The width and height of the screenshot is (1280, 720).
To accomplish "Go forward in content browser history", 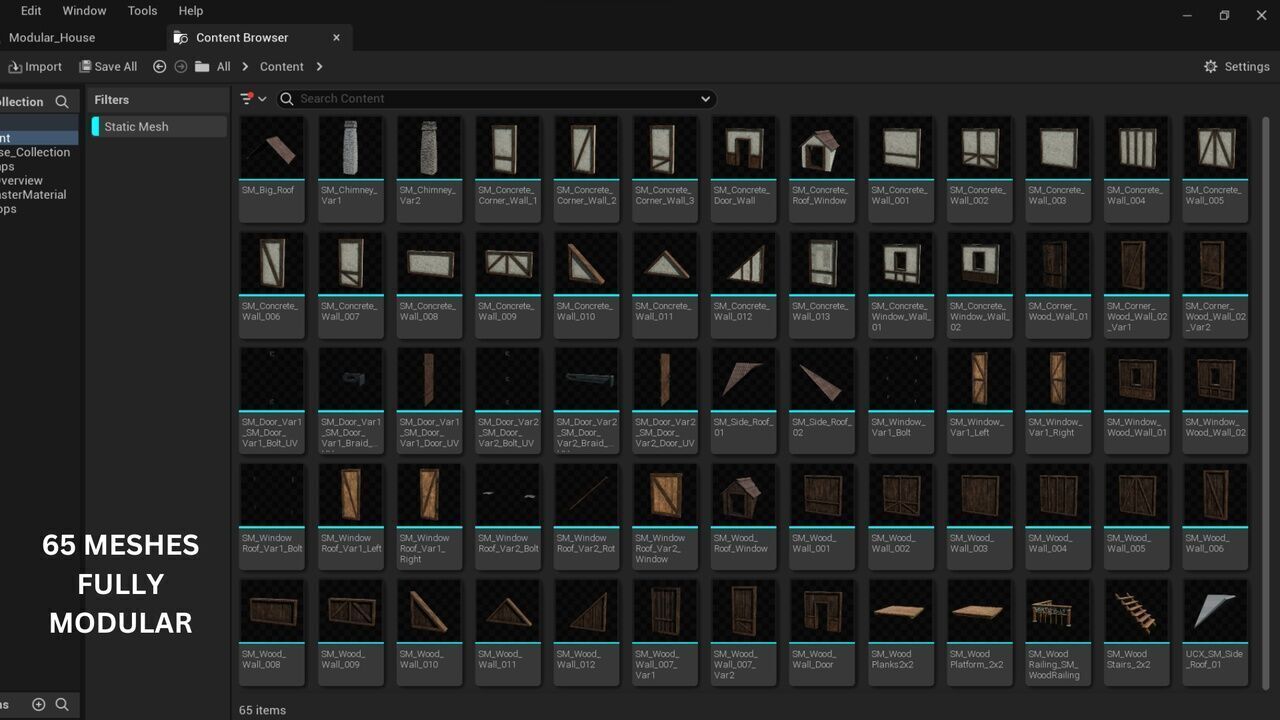I will 181,67.
